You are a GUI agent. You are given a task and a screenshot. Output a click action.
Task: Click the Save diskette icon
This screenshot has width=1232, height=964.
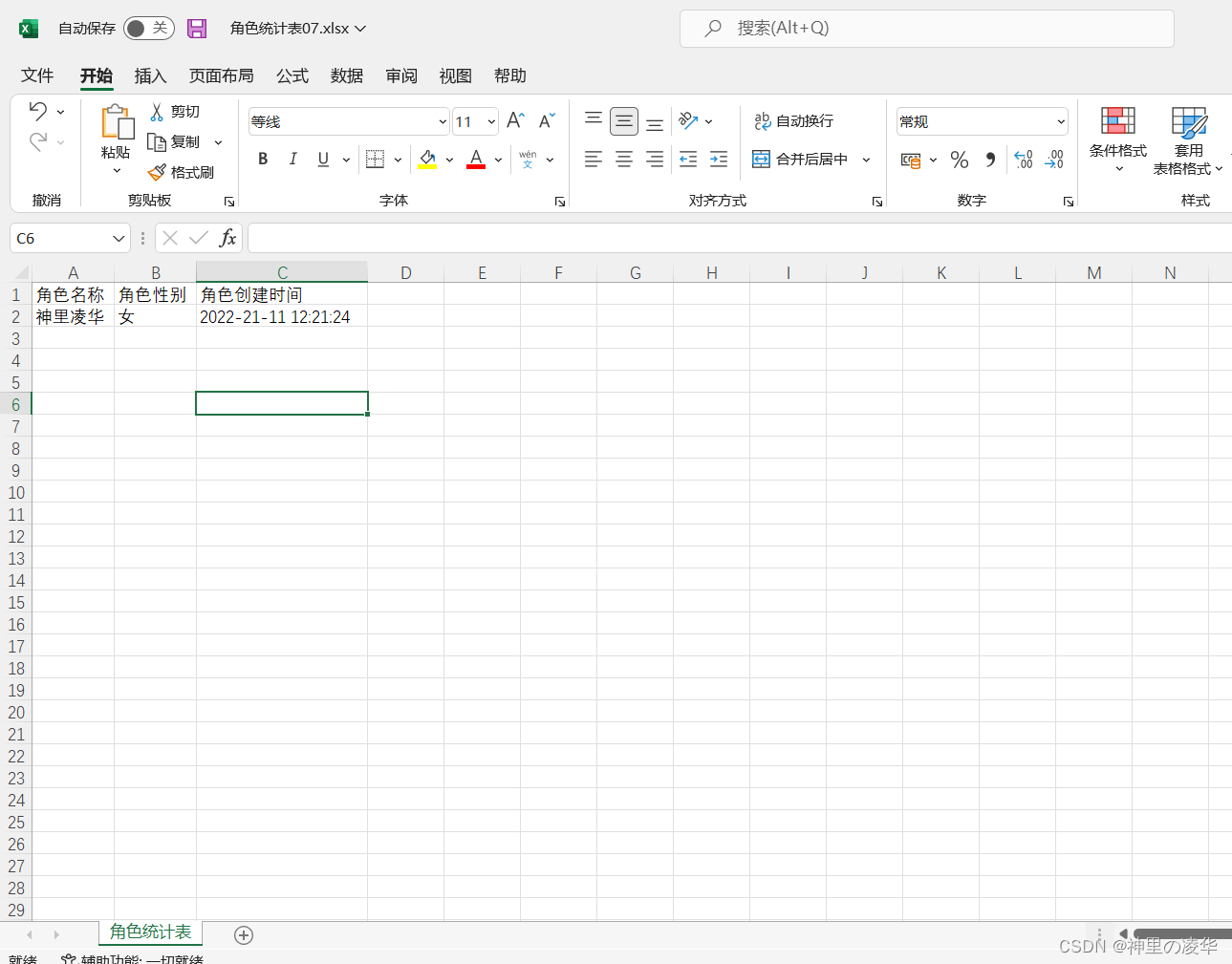click(x=197, y=28)
